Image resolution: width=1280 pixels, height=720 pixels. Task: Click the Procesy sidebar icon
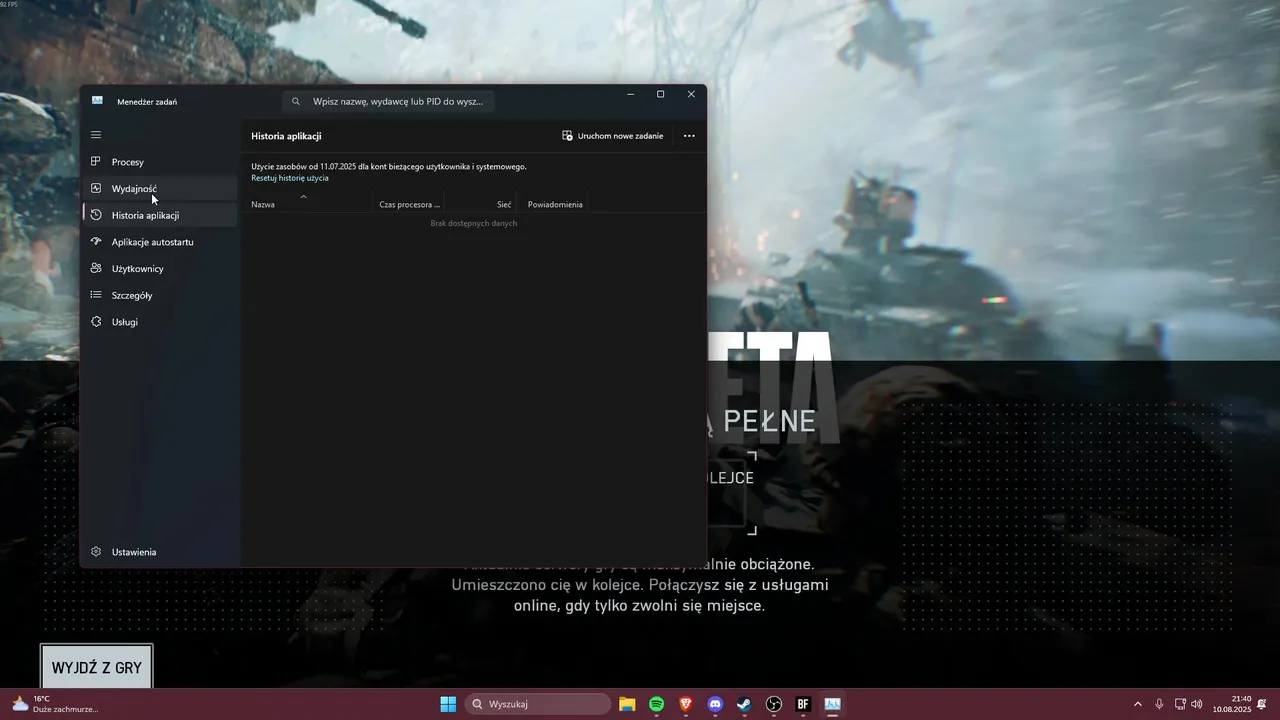click(96, 162)
